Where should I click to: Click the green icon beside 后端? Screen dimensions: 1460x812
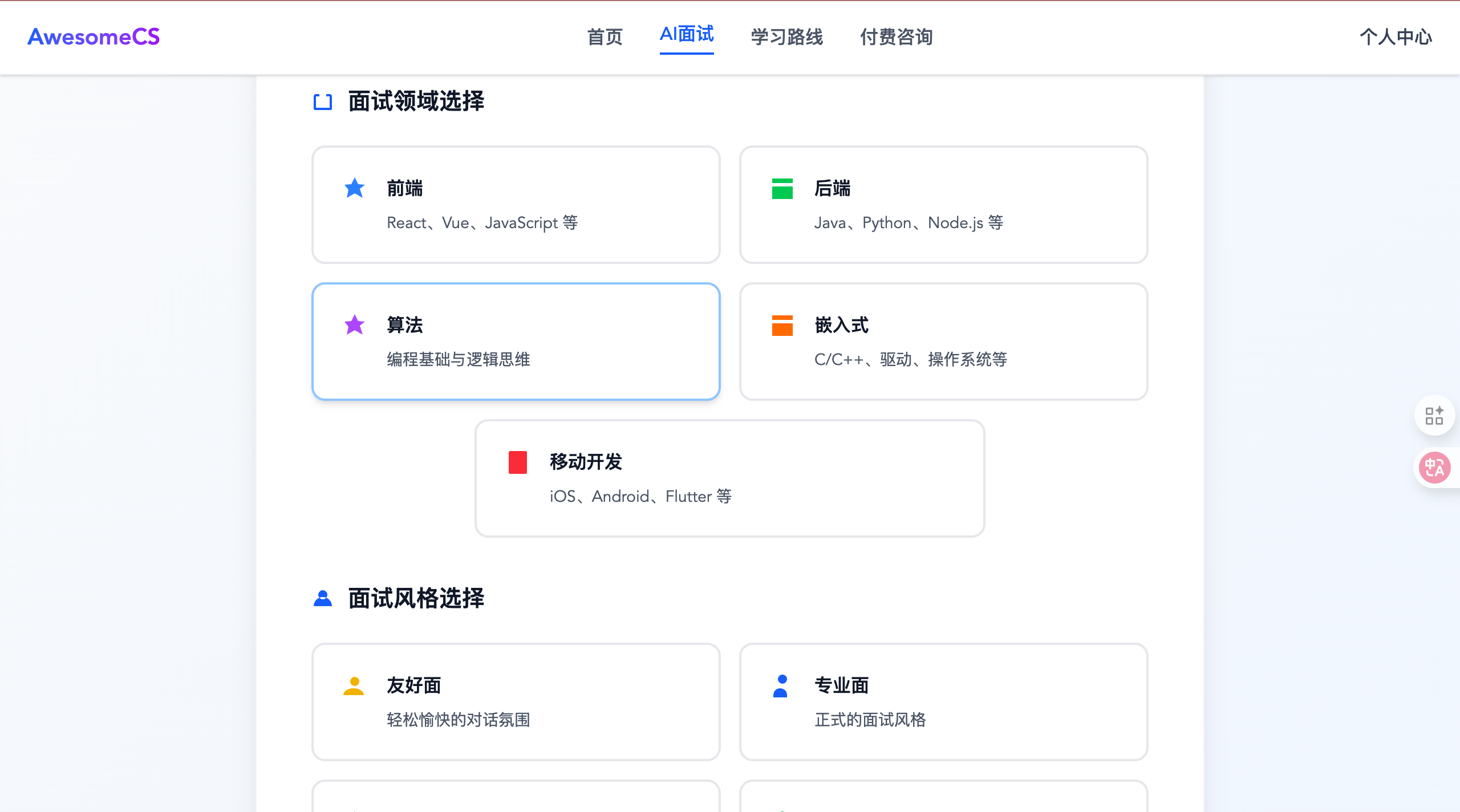[x=782, y=189]
